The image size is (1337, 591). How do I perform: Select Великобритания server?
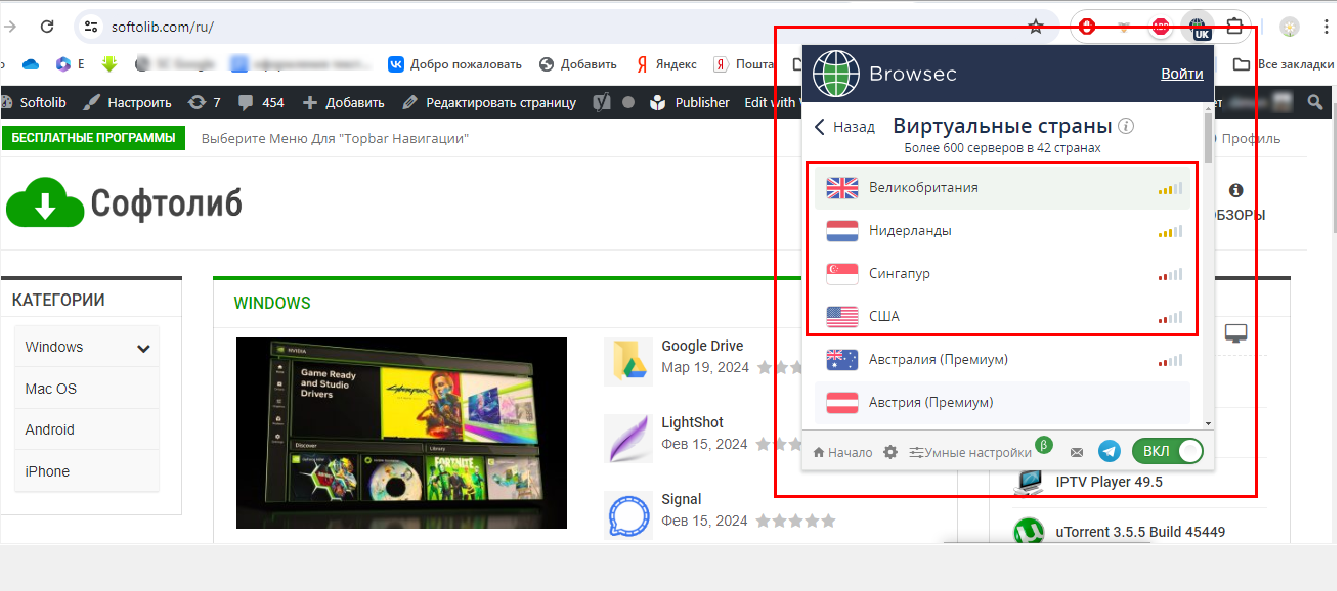[x=1002, y=188]
